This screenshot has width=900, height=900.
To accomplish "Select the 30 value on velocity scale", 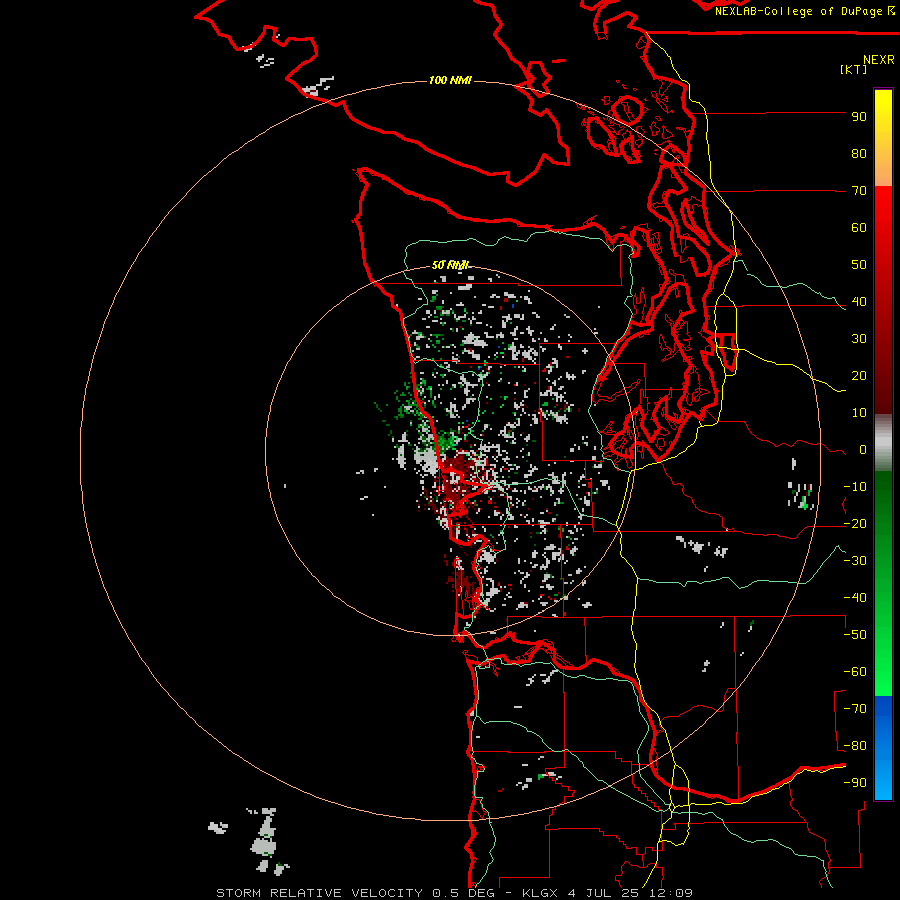I will click(x=859, y=339).
